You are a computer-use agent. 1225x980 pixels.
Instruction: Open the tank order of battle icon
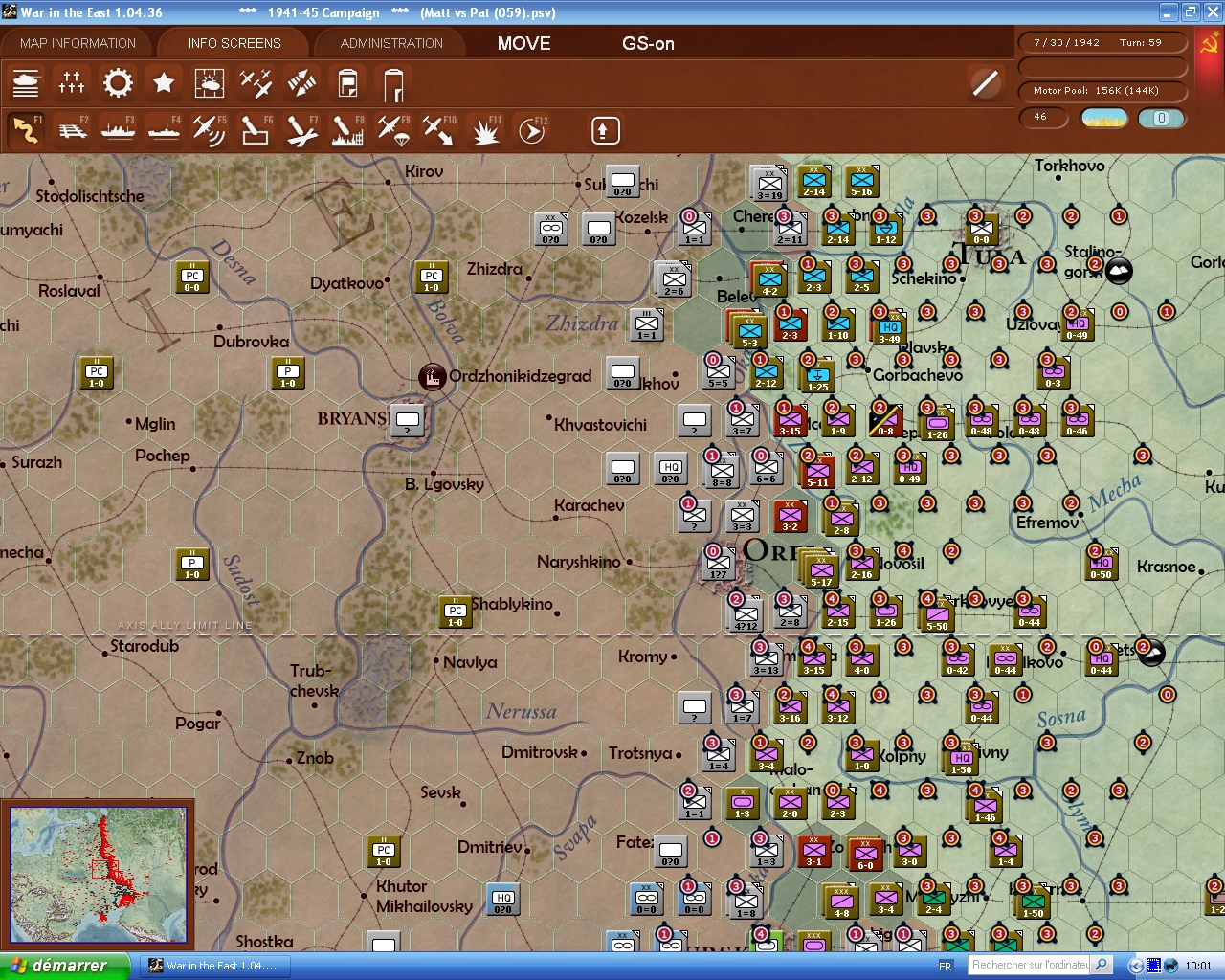pyautogui.click(x=26, y=83)
